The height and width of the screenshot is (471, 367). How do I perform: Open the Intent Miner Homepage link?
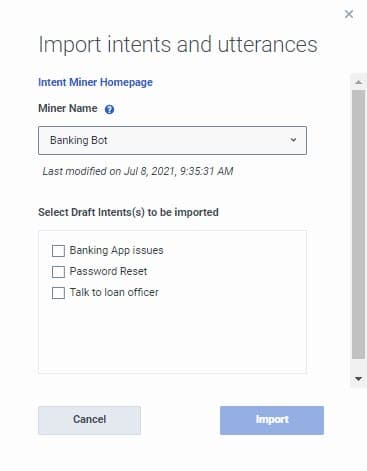click(95, 82)
